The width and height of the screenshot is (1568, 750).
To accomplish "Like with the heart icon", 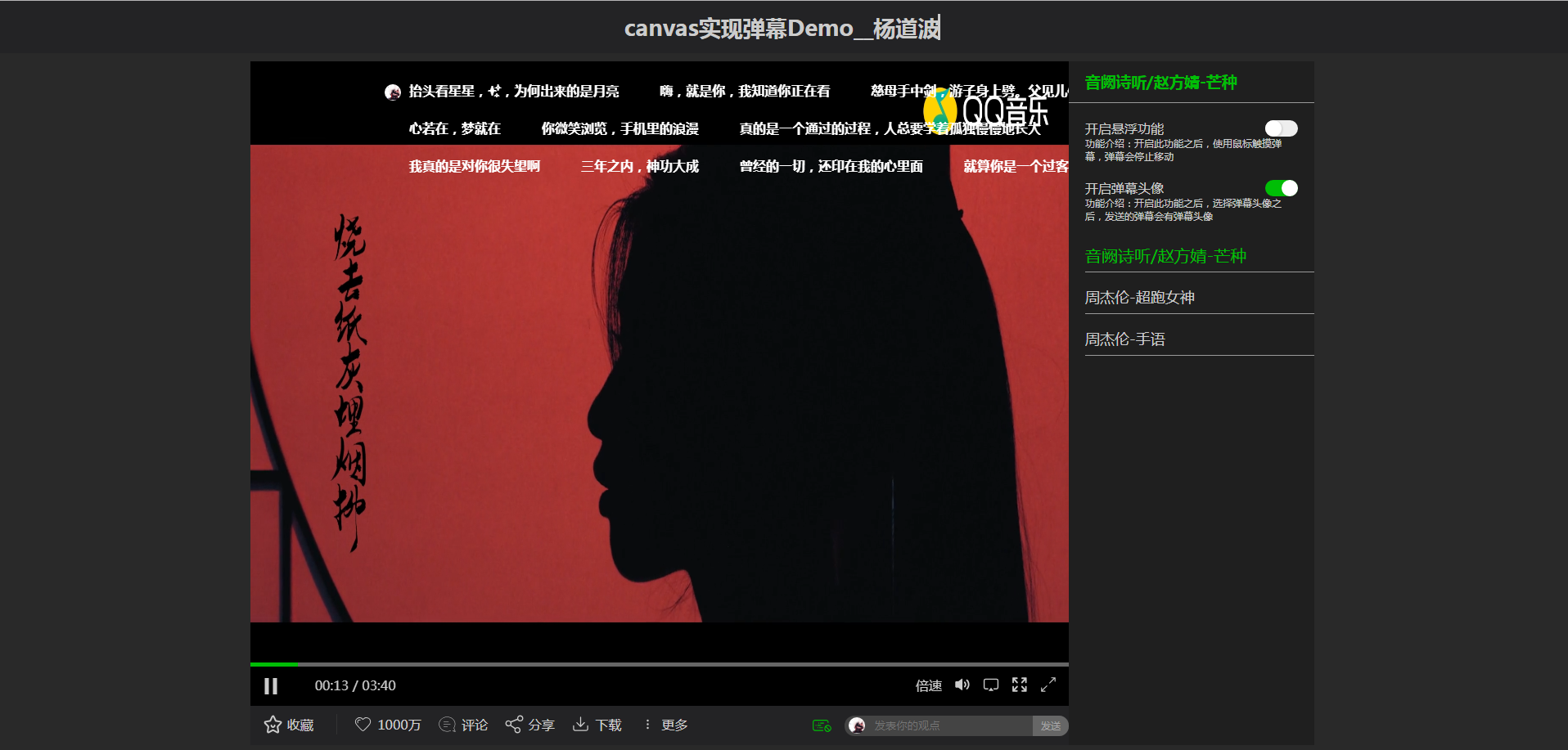I will (363, 725).
